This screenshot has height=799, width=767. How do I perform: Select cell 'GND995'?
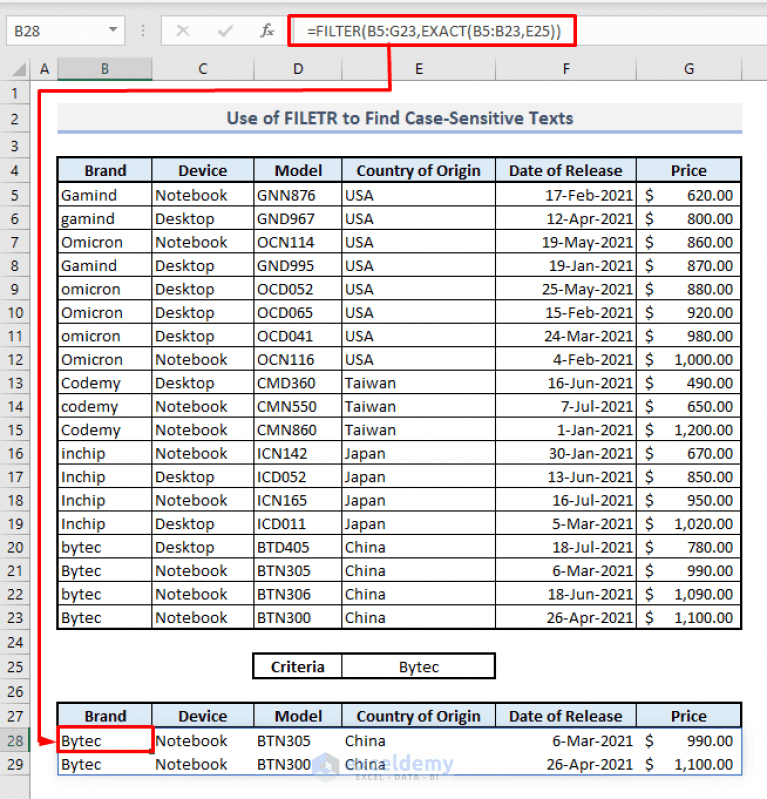tap(298, 266)
